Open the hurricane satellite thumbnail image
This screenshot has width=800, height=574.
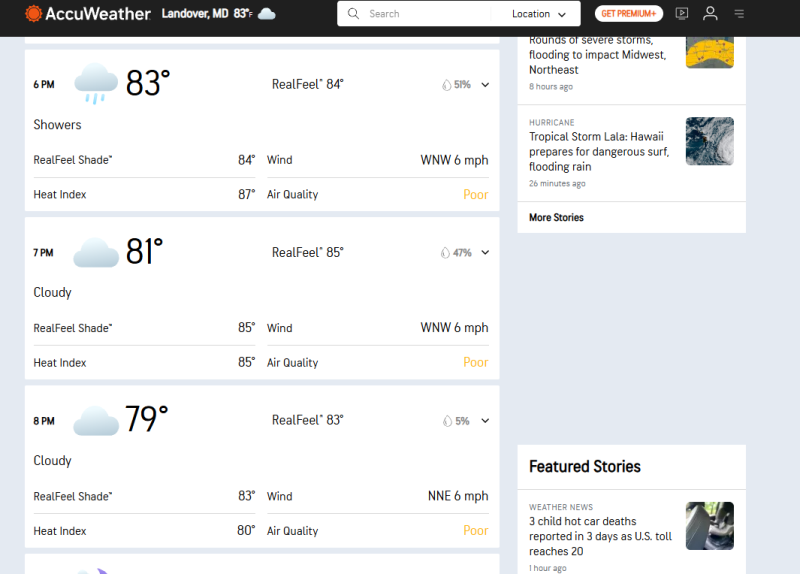(710, 141)
